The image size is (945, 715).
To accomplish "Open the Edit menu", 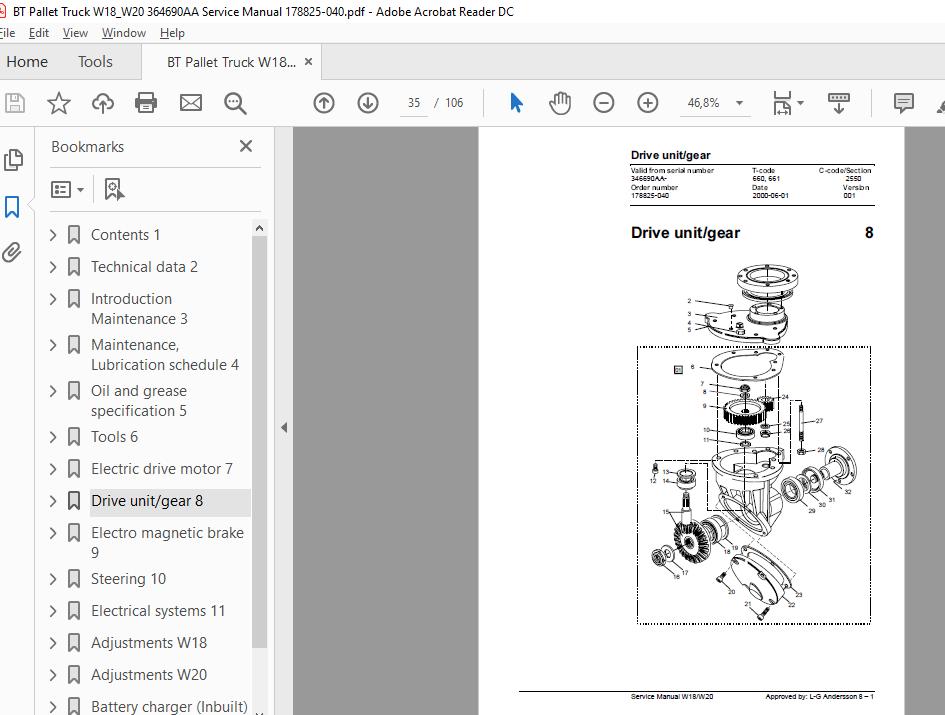I will coord(39,33).
